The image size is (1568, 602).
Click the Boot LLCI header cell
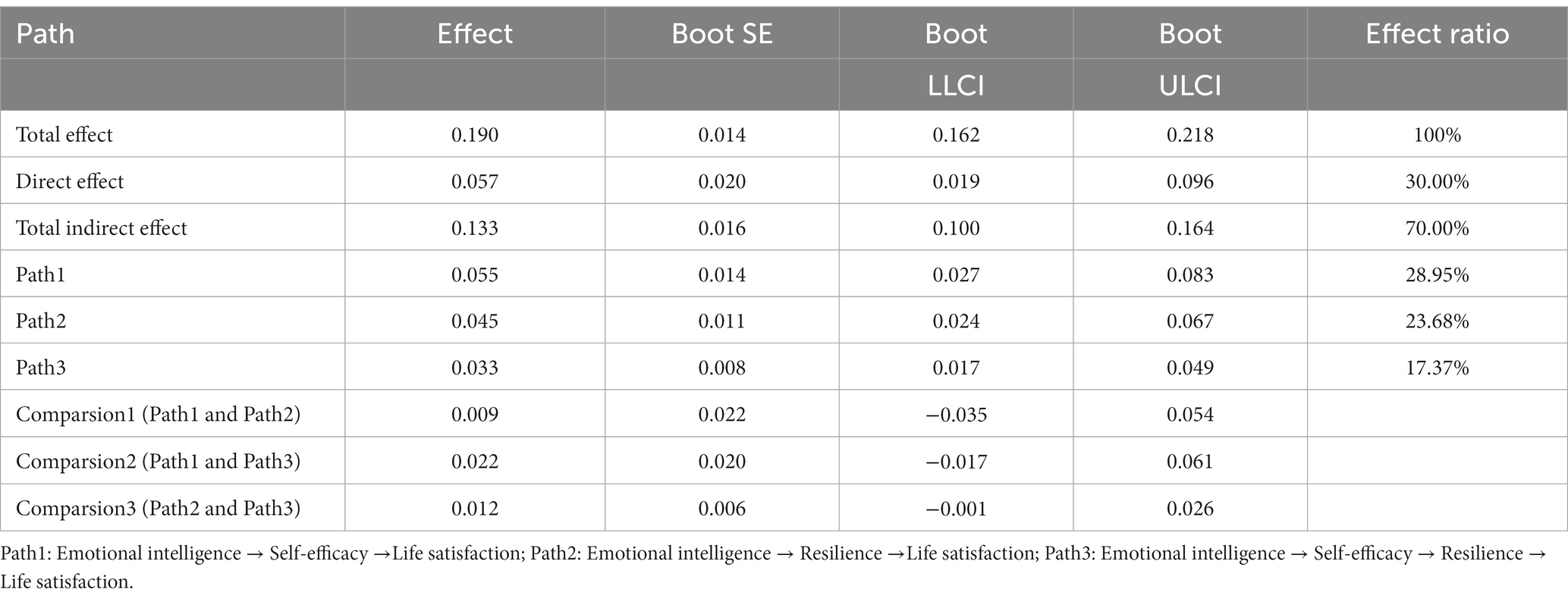click(x=956, y=59)
